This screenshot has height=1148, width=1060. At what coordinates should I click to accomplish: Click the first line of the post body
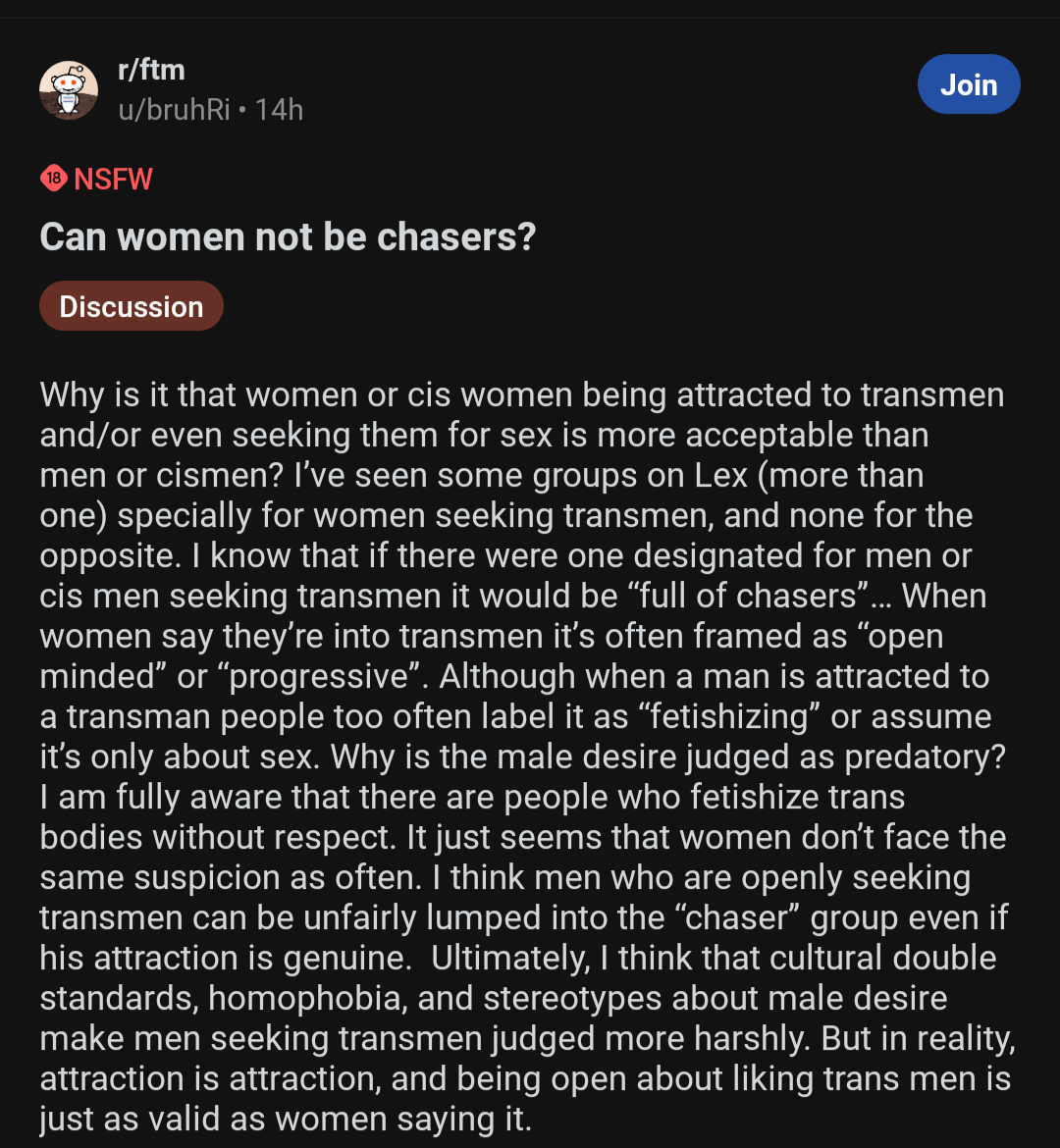pyautogui.click(x=521, y=395)
